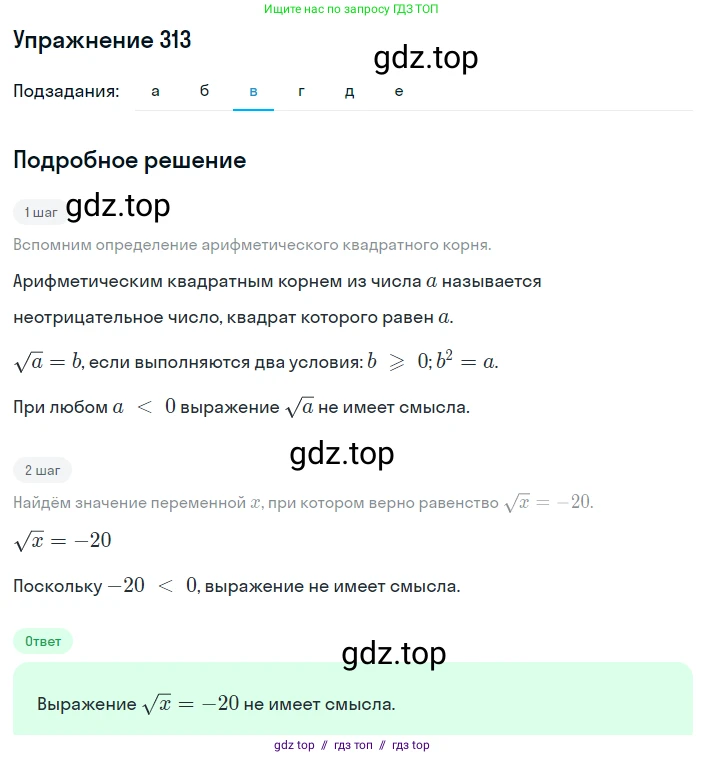Click the '2 шаг' step badge
705x757 pixels.
[42, 469]
